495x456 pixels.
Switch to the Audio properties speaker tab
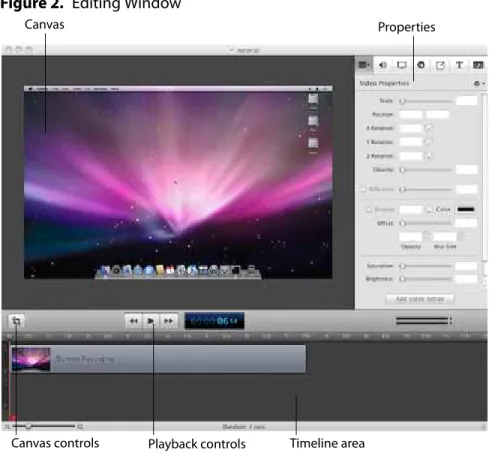[383, 65]
